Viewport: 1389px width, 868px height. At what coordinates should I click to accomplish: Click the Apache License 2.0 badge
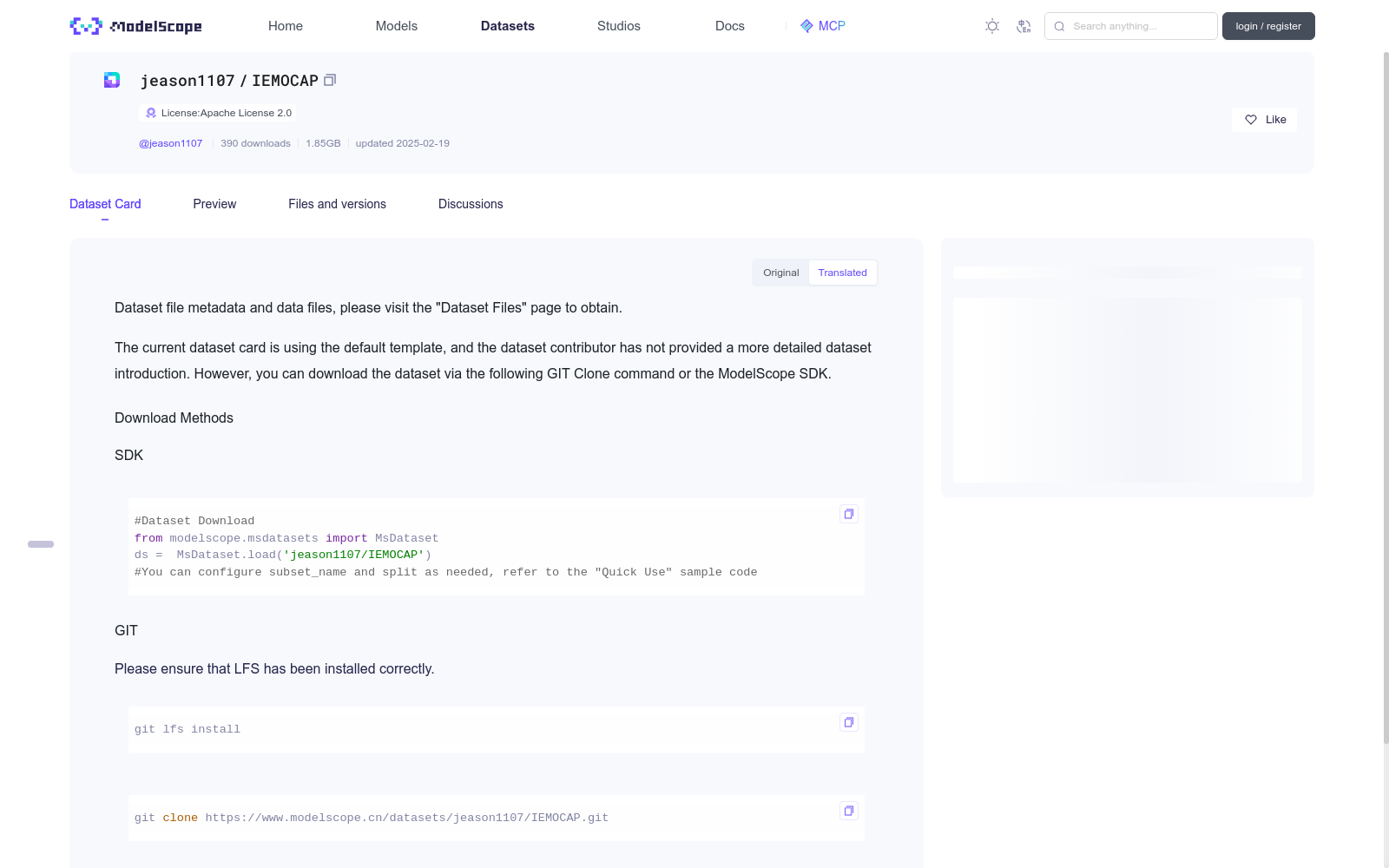click(217, 113)
